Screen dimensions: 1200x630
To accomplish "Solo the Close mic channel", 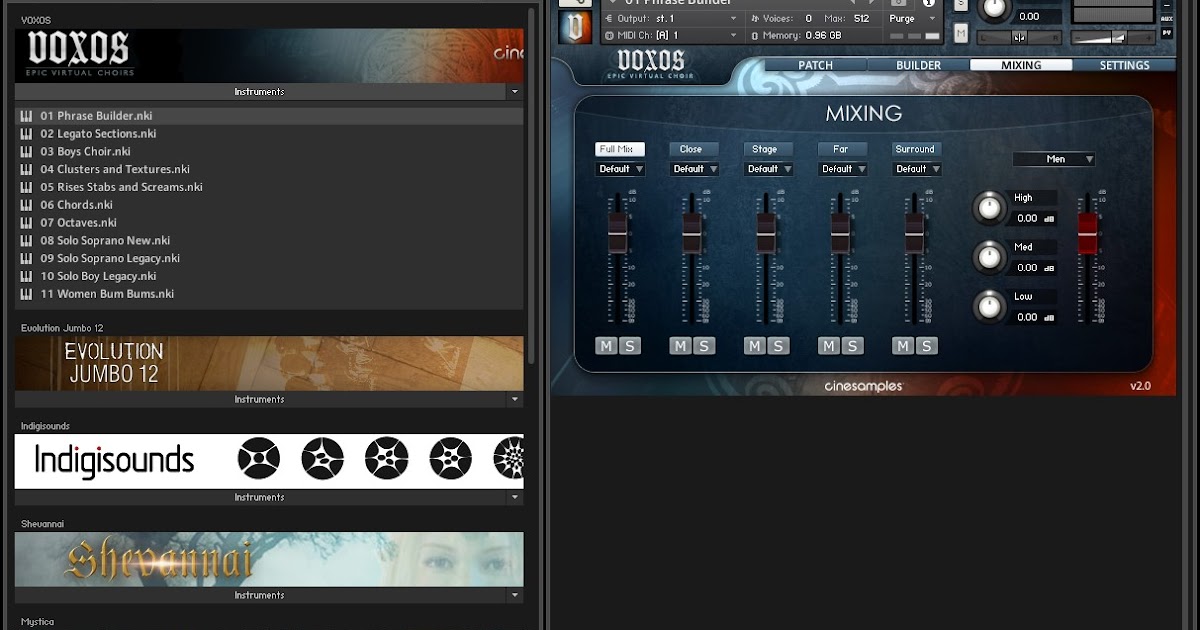I will tap(704, 346).
